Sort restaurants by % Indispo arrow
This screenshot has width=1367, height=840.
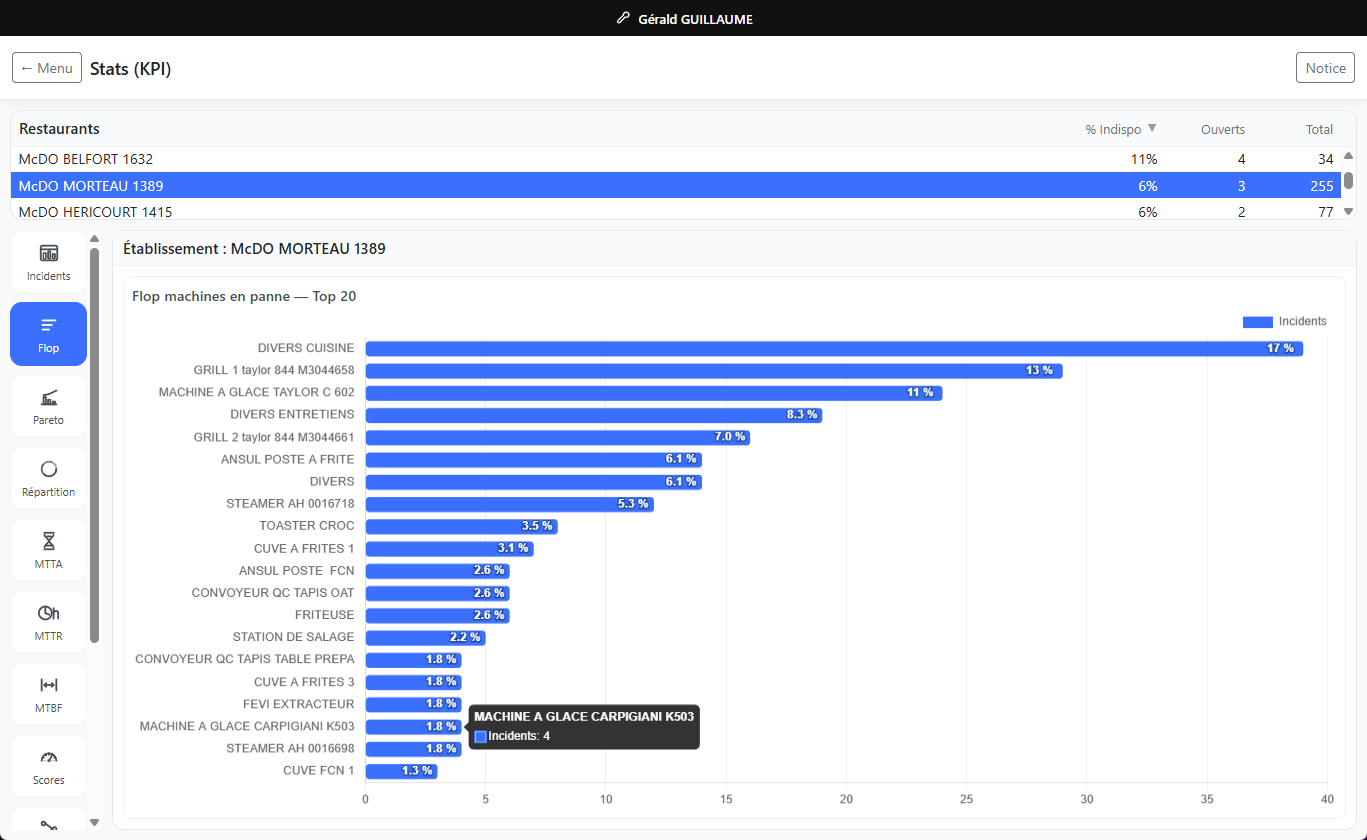1152,128
